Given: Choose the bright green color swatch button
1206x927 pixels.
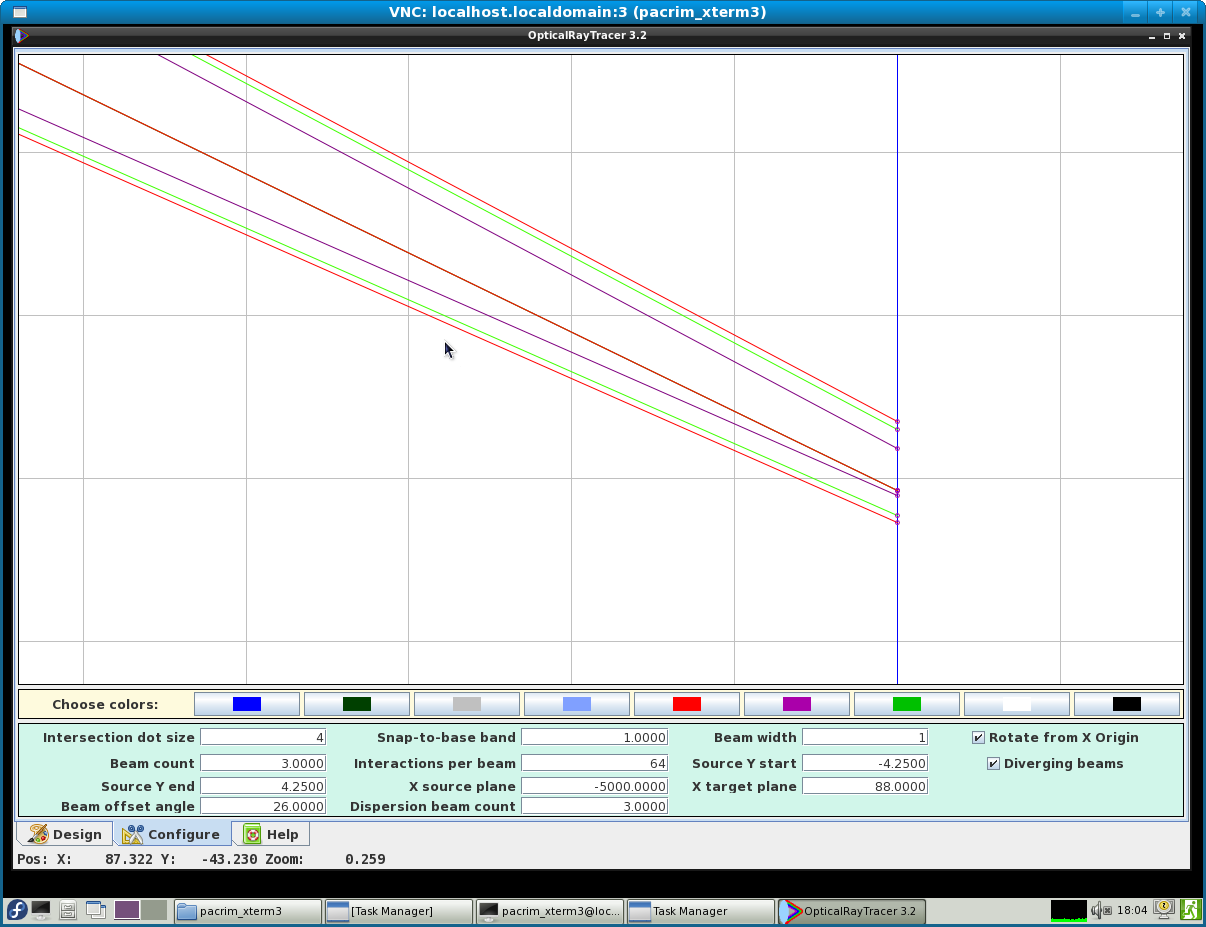Looking at the screenshot, I should [x=907, y=704].
